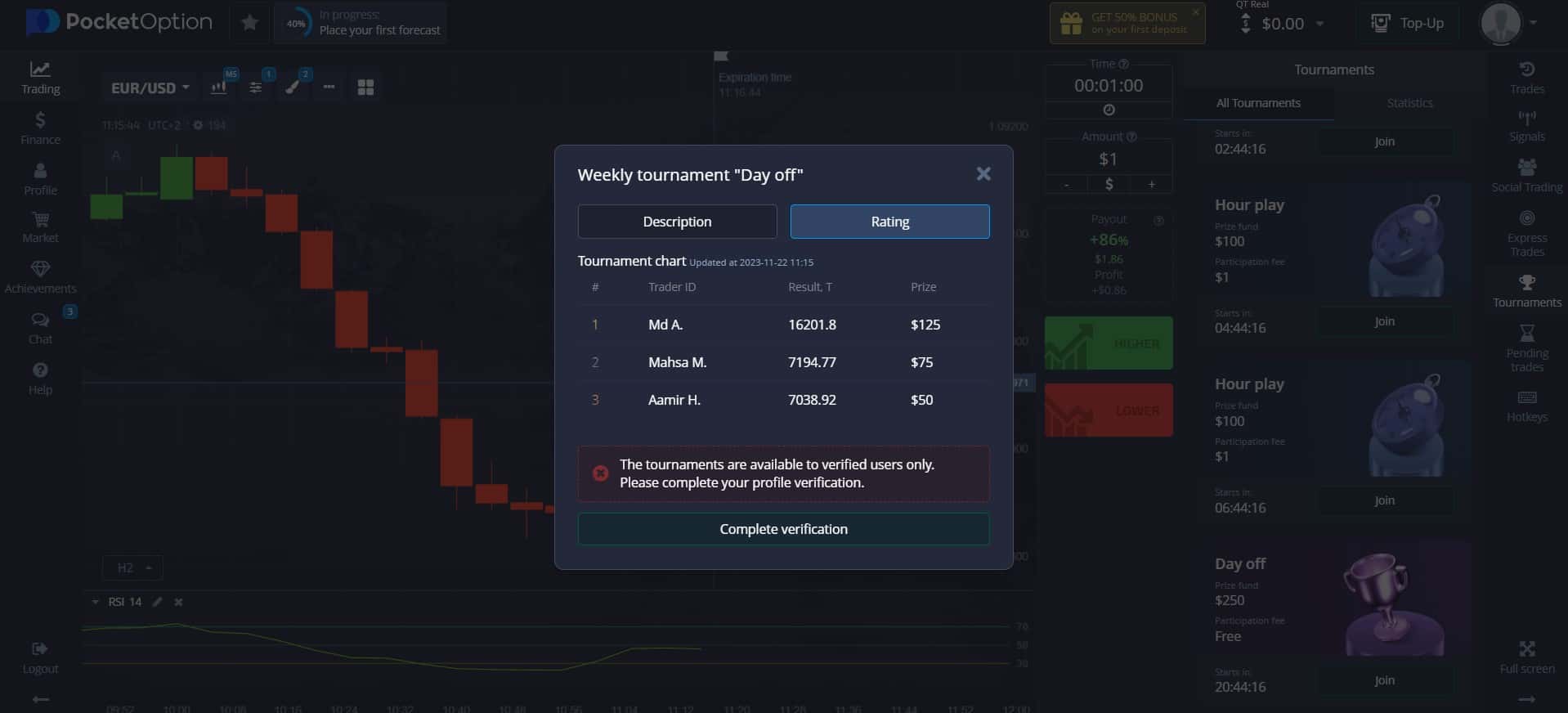Close the Weekly tournament dialog

(983, 173)
